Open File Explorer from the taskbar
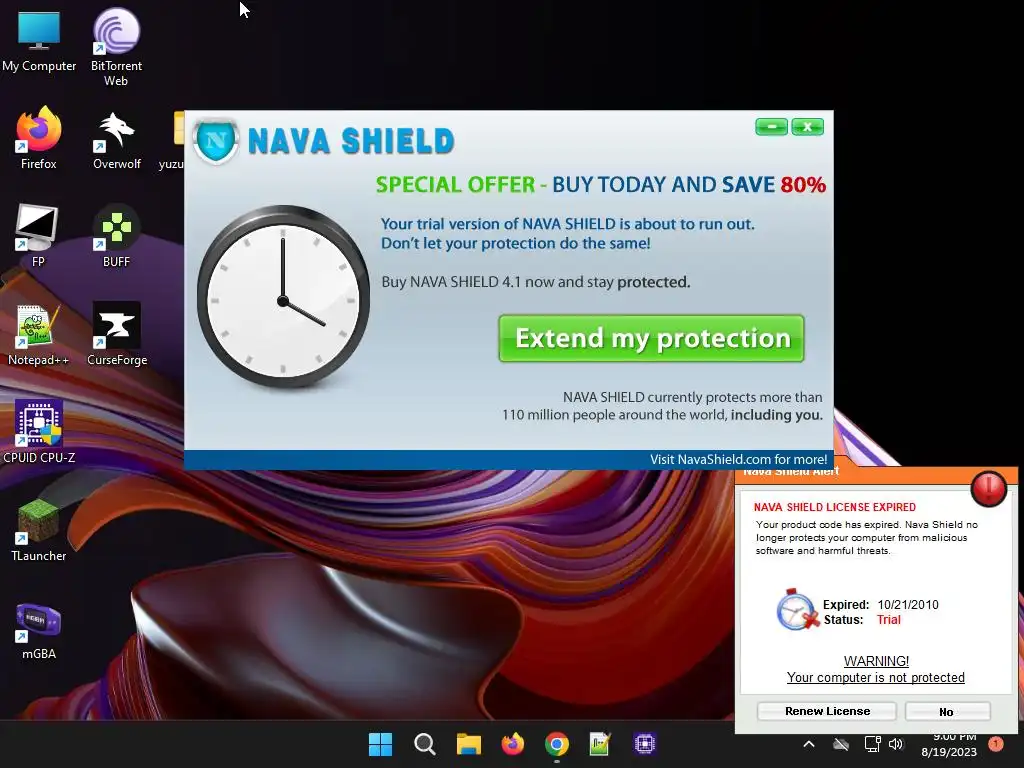Viewport: 1024px width, 768px height. (469, 744)
